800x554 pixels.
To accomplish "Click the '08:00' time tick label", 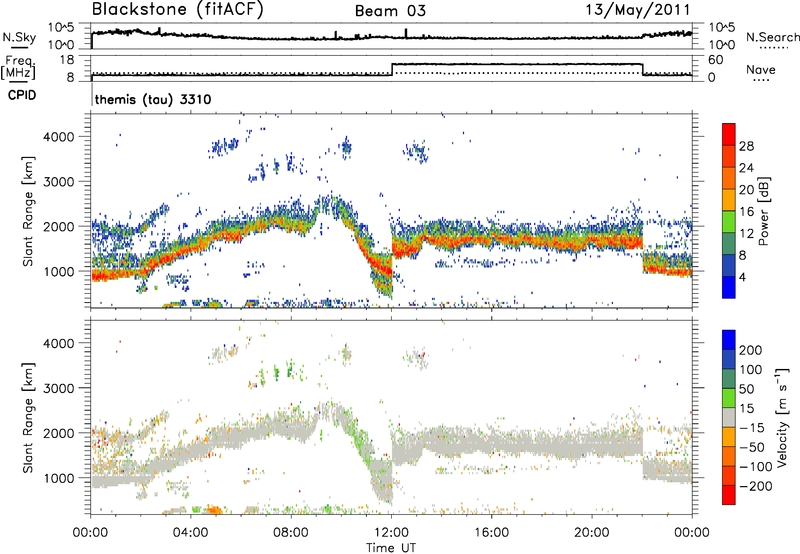I will [291, 533].
